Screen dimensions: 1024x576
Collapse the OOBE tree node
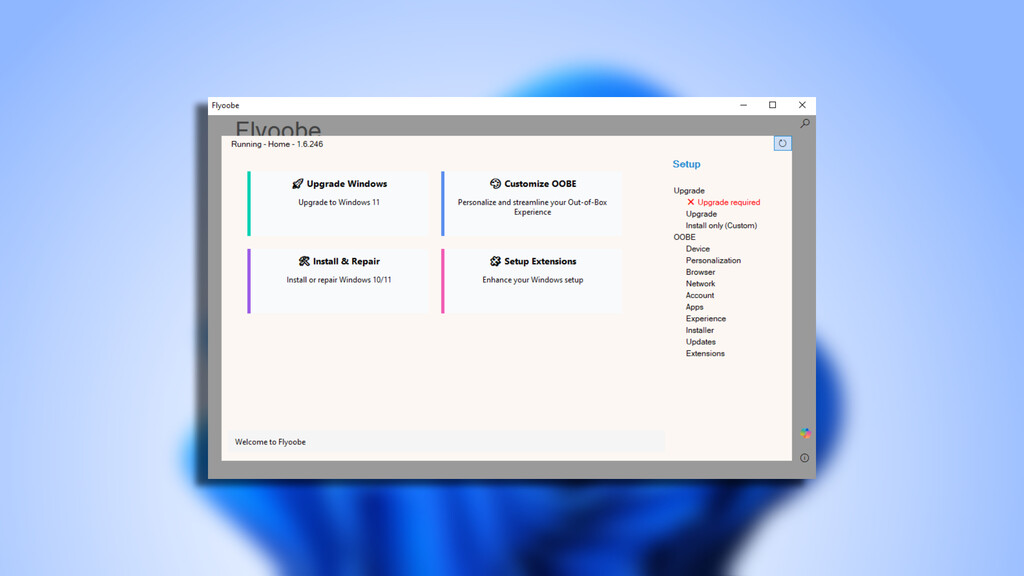[684, 237]
